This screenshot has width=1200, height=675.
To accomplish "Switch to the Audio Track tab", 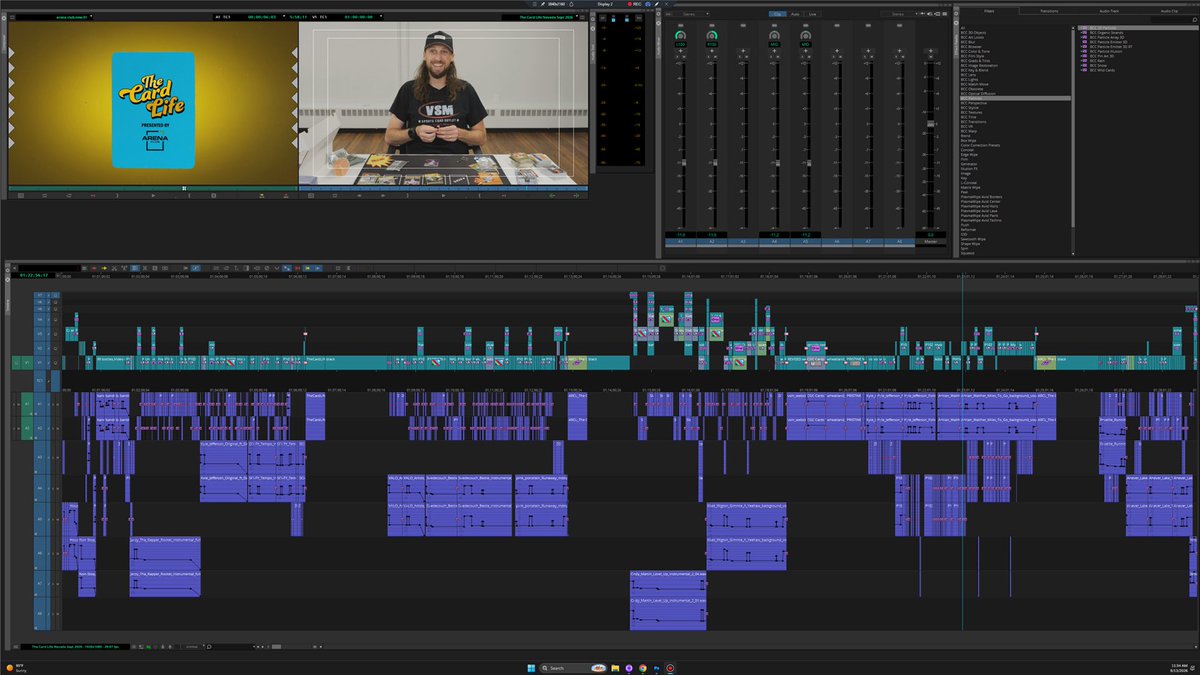I will pyautogui.click(x=1109, y=10).
